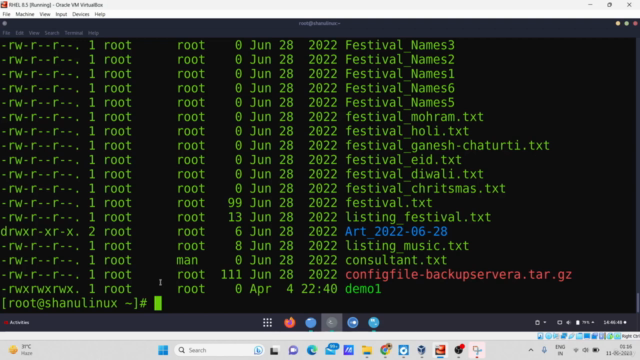Viewport: 640px width, 360px height.
Task: Open the terminal's Terminal menu
Action: pyautogui.click(x=73, y=33)
